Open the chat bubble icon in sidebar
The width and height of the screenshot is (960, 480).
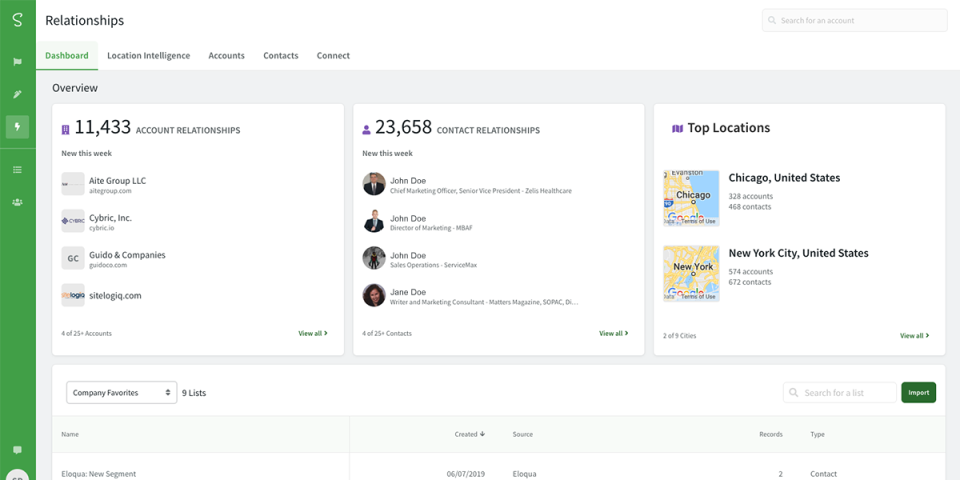click(x=17, y=450)
